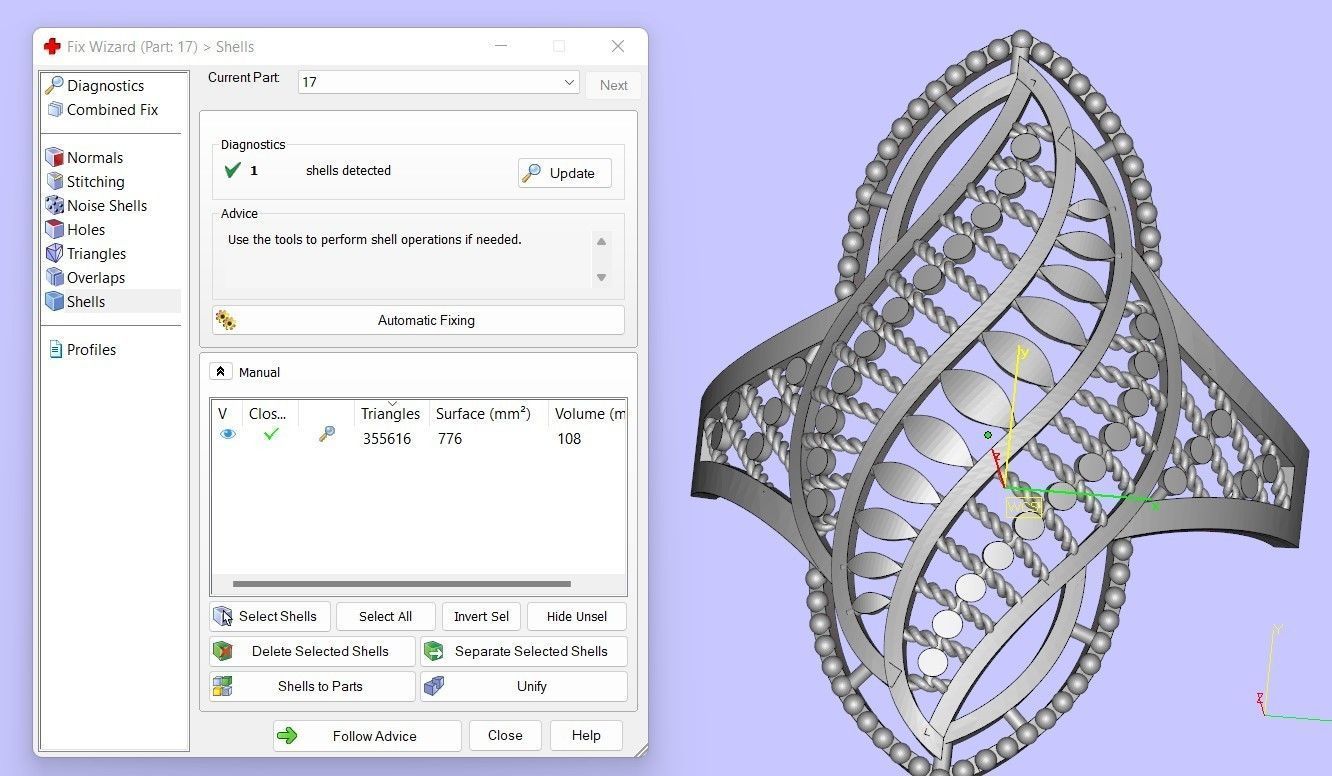Screen dimensions: 1332x776
Task: Select the Combined Fix page
Action: click(x=112, y=110)
